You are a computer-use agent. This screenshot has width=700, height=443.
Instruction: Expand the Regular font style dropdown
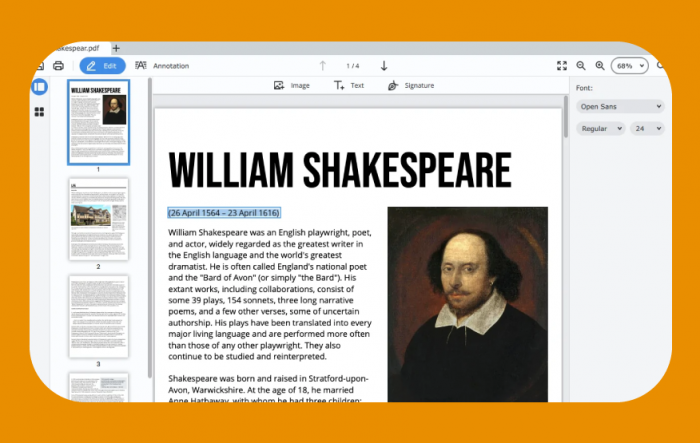click(x=600, y=129)
